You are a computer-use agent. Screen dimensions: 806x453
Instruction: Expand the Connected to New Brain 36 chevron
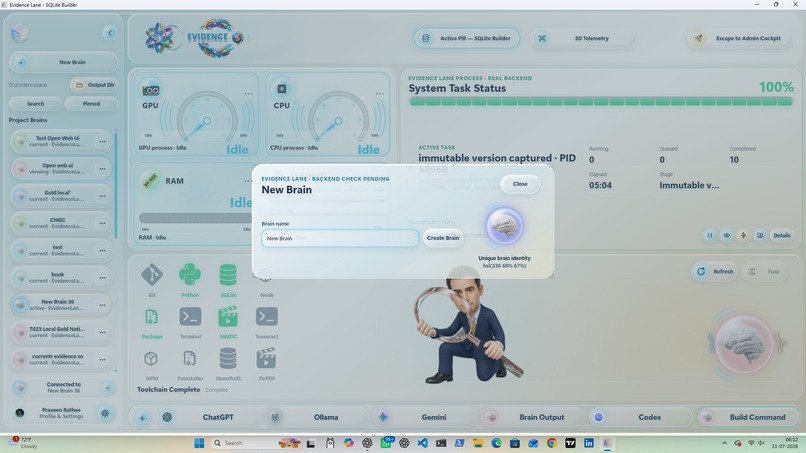pyautogui.click(x=107, y=388)
